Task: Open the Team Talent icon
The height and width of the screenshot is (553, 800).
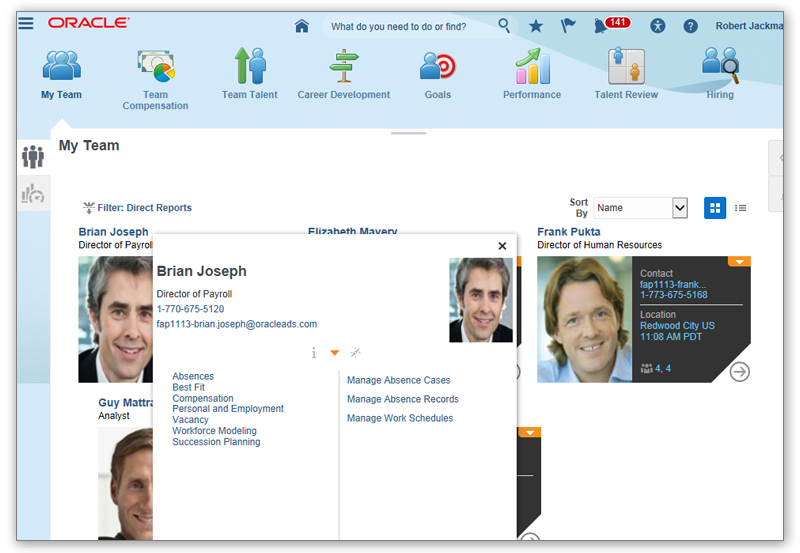Action: pos(250,65)
